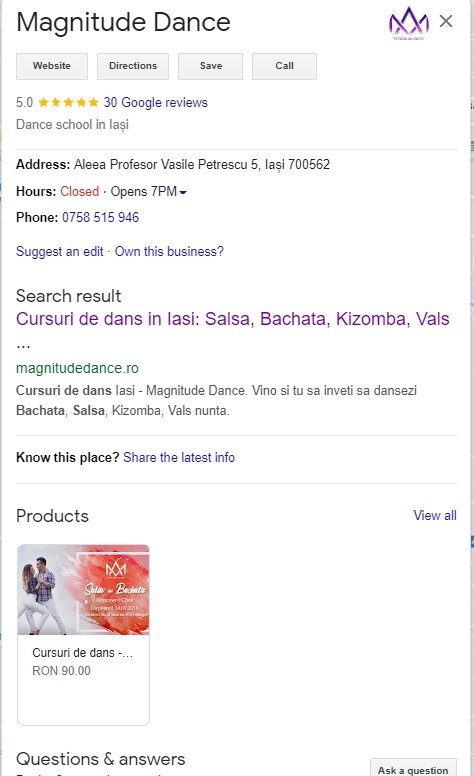Click the Magnitude Dance crown logo

409,23
